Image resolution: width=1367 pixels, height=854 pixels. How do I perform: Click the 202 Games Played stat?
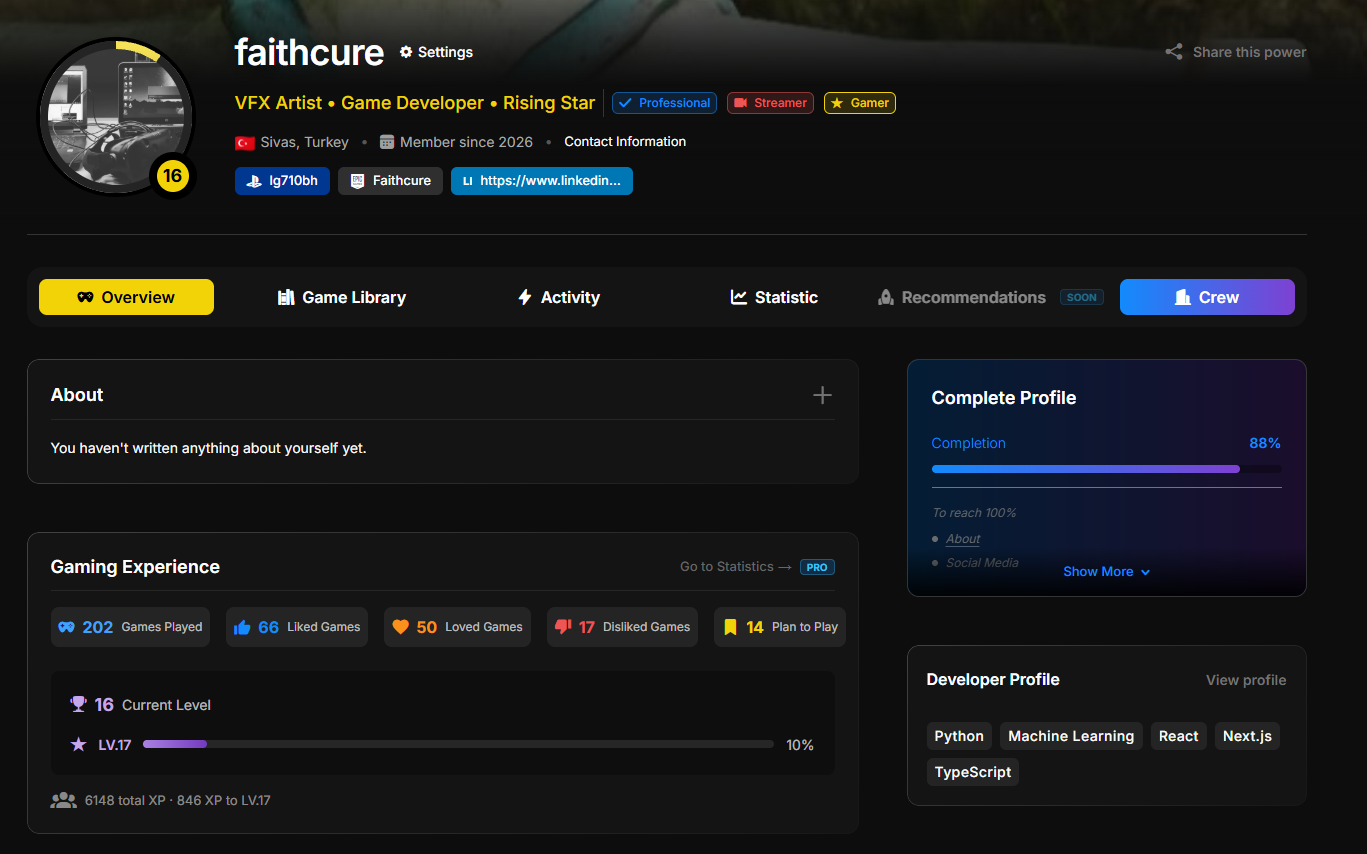click(x=130, y=627)
